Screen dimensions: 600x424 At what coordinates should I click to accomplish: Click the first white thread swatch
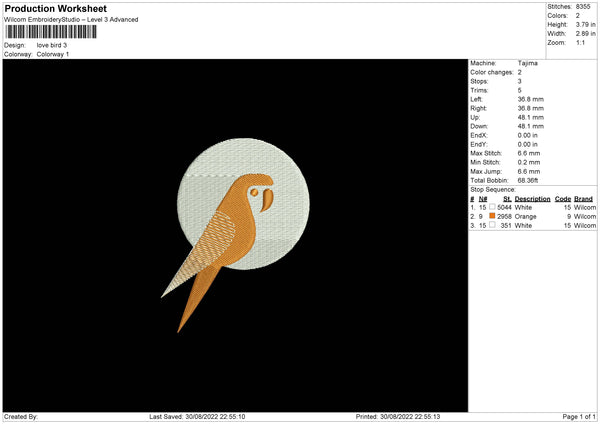click(x=493, y=207)
